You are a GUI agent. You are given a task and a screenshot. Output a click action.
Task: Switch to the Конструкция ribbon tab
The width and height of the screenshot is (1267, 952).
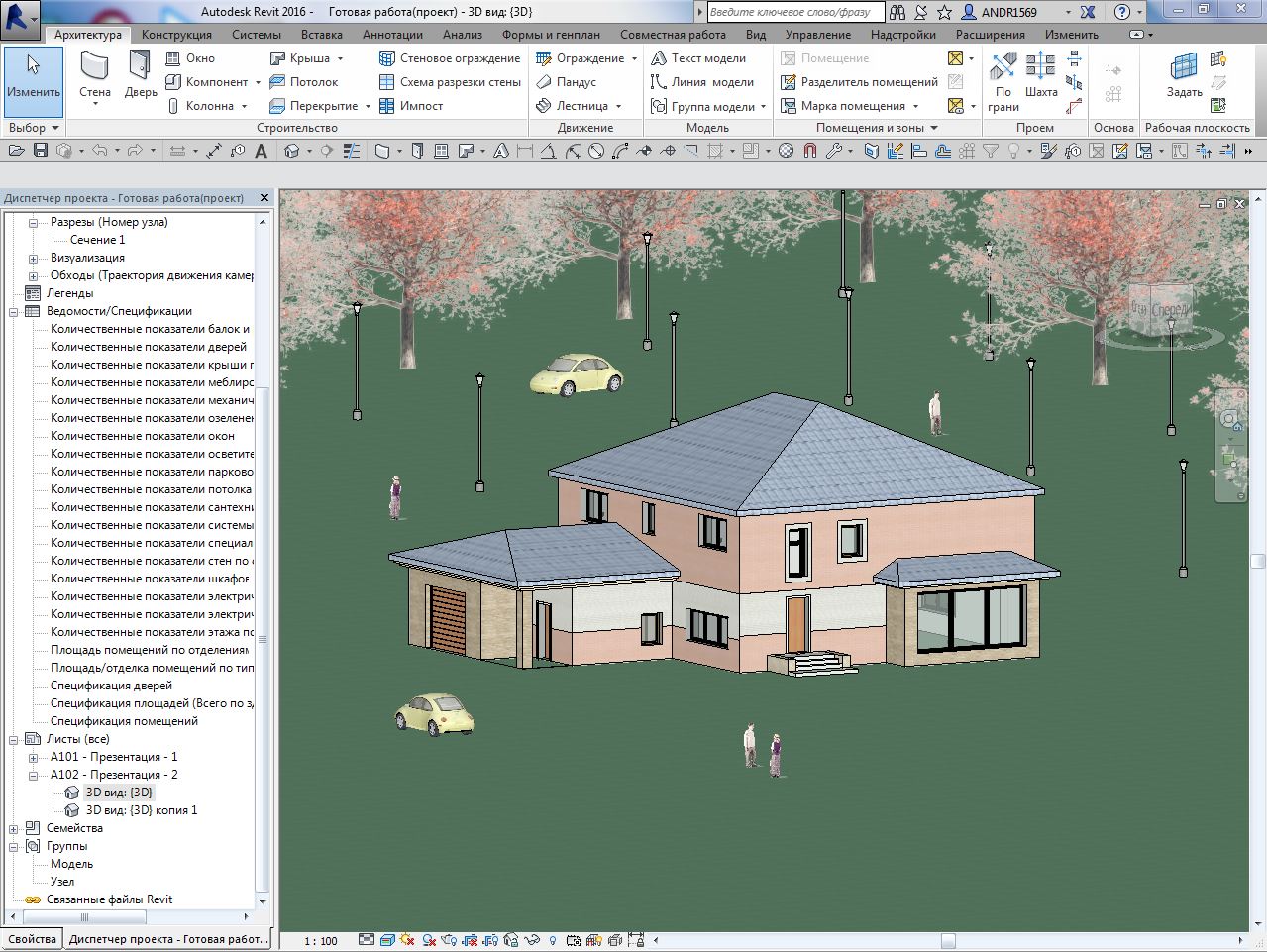click(x=176, y=35)
